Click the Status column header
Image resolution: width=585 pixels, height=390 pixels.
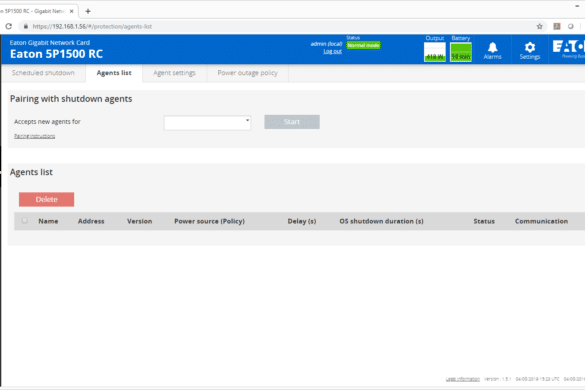484,221
